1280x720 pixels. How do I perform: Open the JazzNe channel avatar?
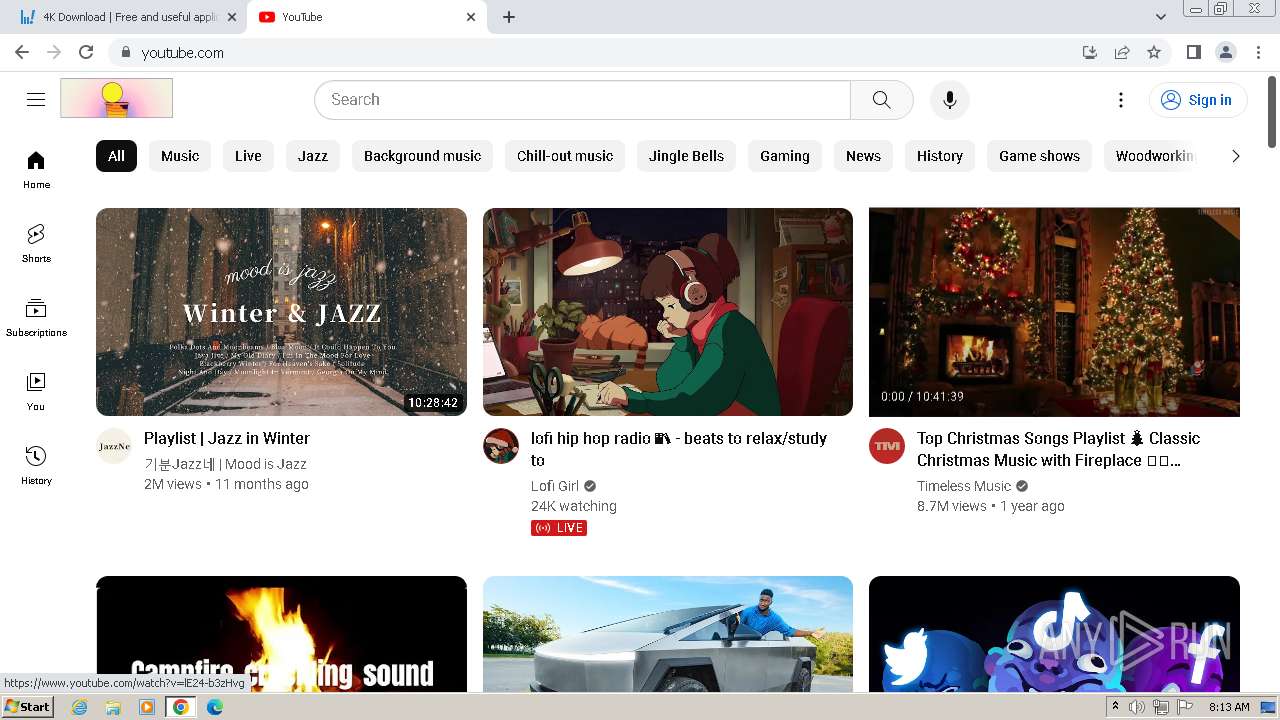(114, 446)
